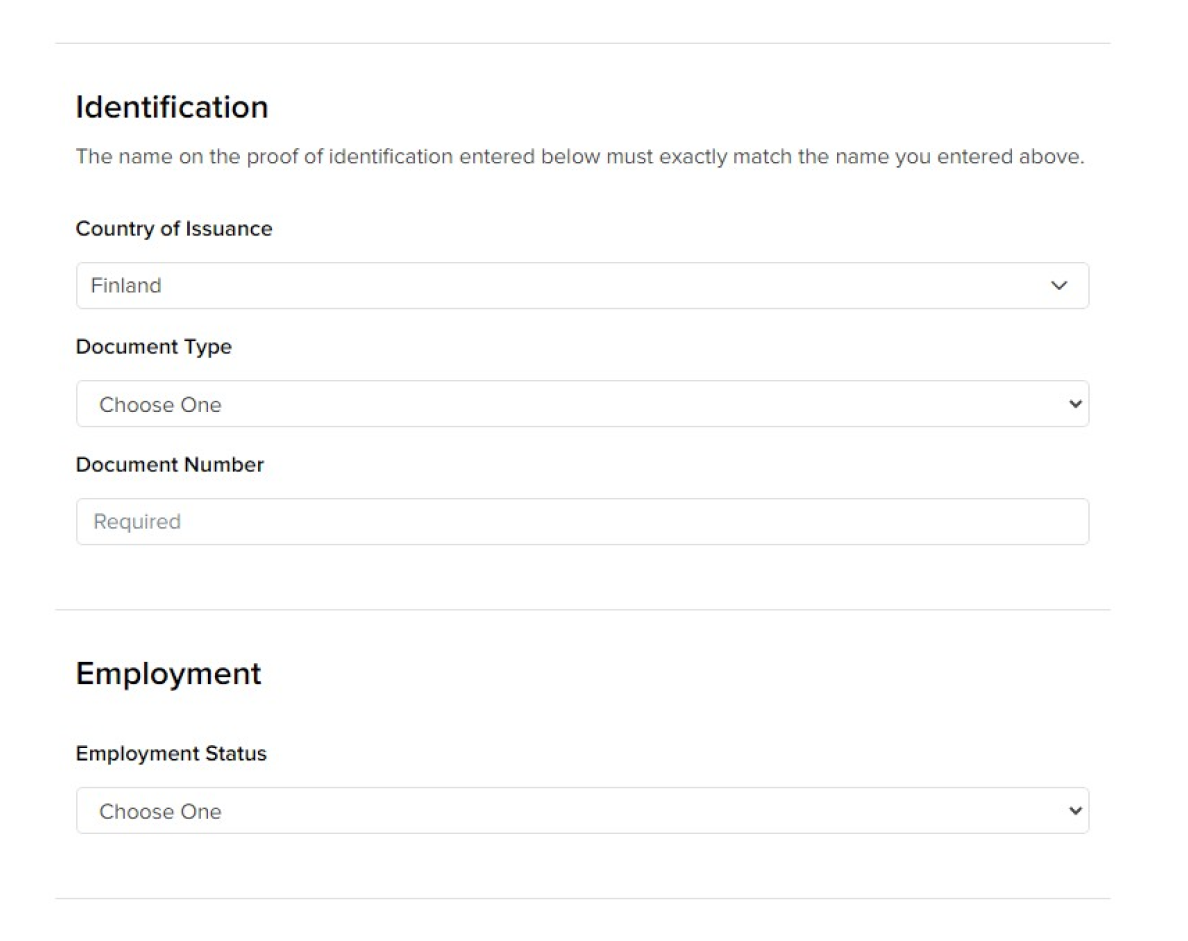Click the Employment Status field label
Viewport: 1188px width, 941px height.
pos(170,753)
